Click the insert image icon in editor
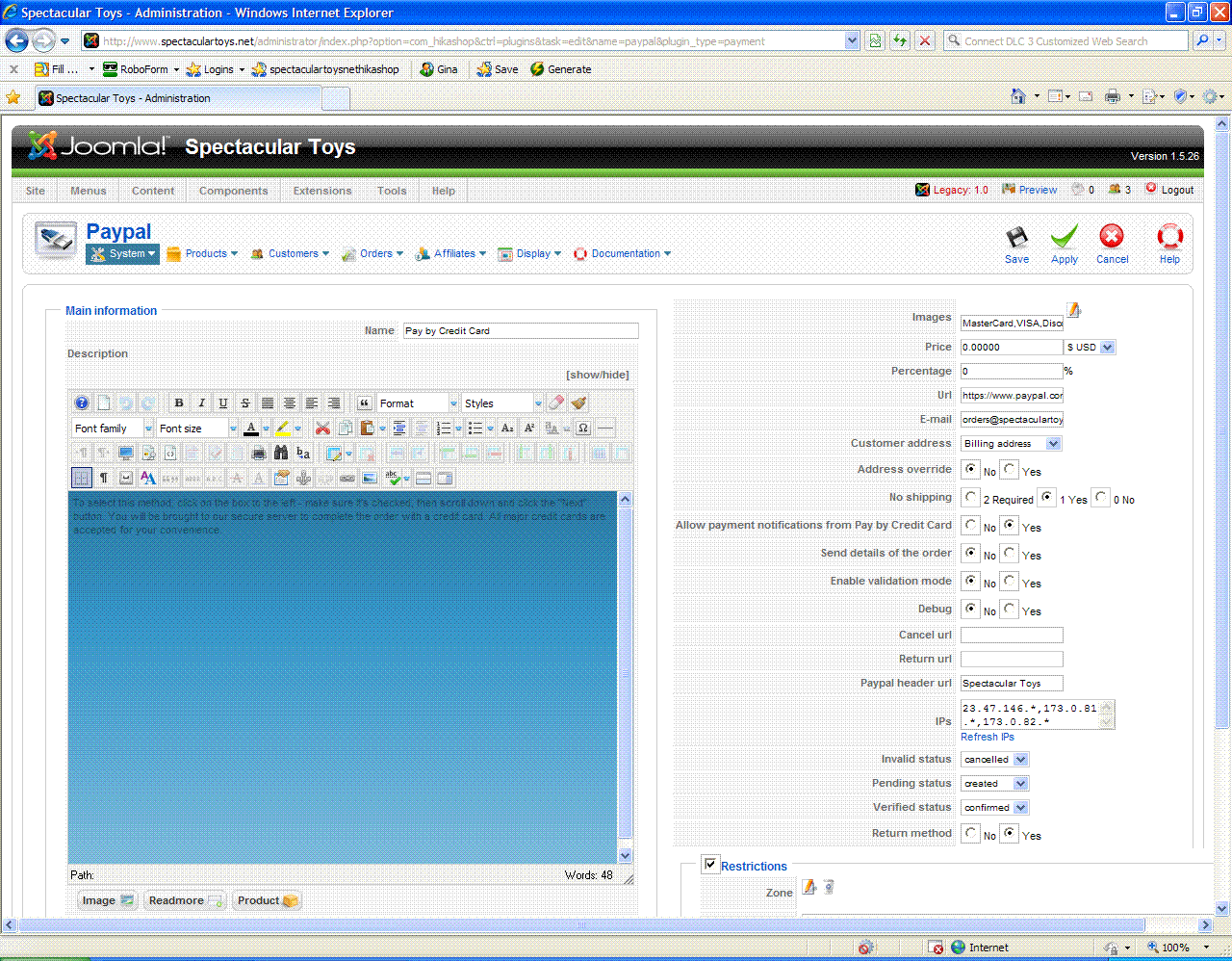Viewport: 1232px width, 961px height. [370, 478]
